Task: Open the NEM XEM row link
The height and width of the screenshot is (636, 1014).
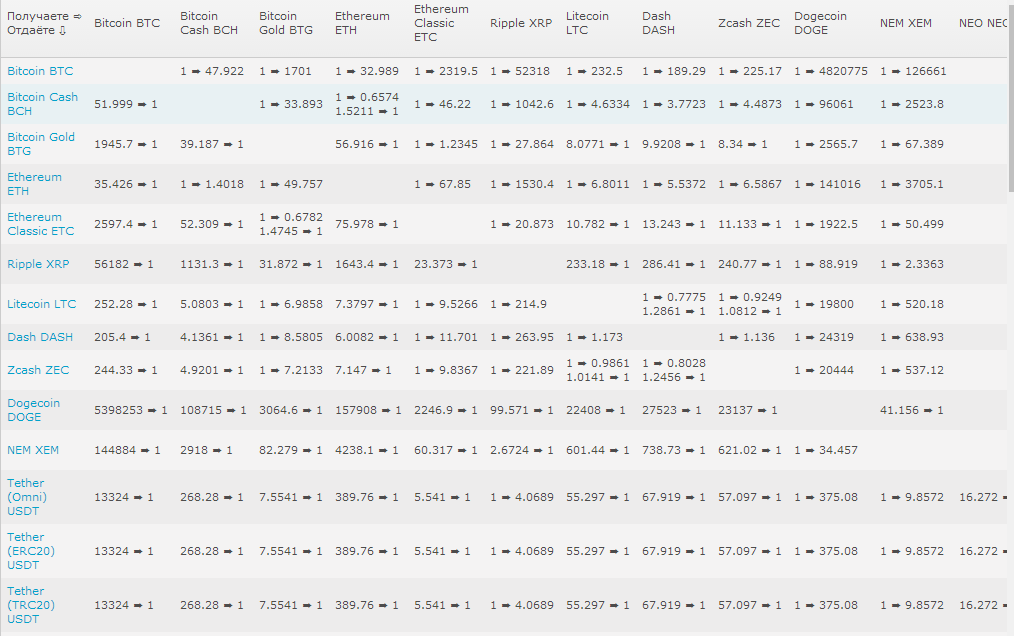Action: (33, 450)
